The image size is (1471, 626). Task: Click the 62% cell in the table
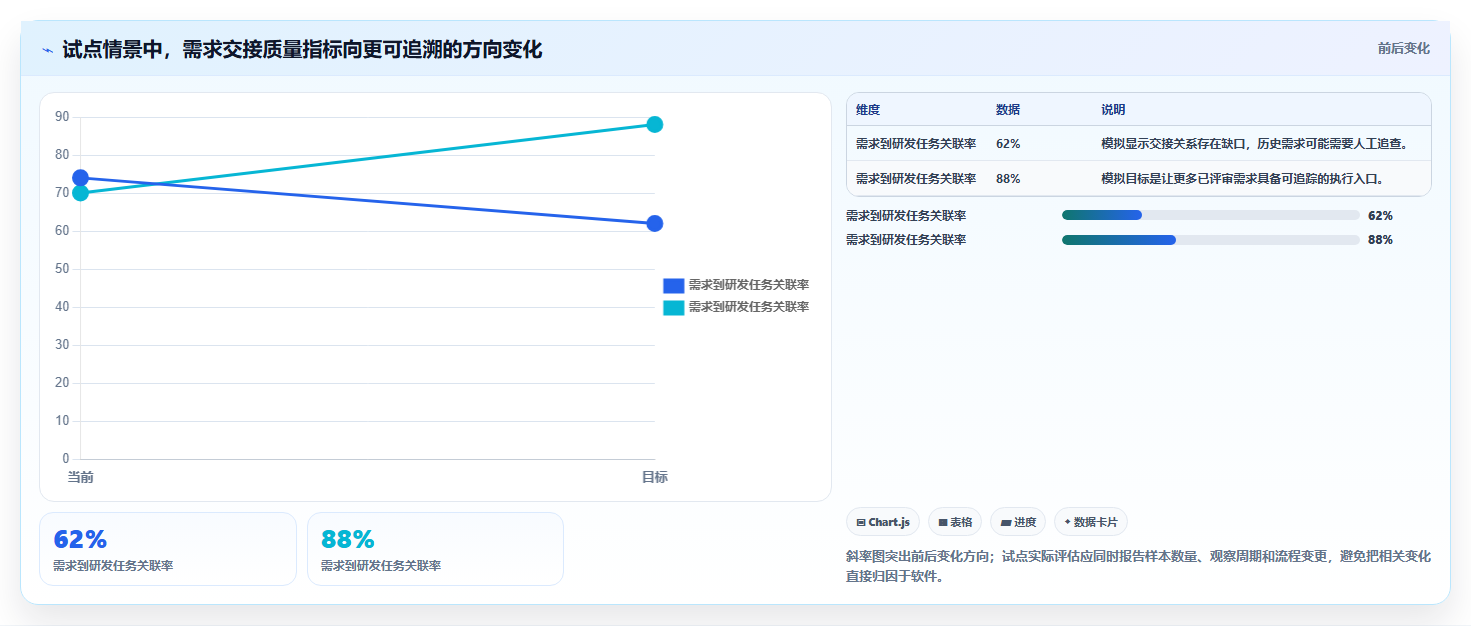click(1008, 144)
